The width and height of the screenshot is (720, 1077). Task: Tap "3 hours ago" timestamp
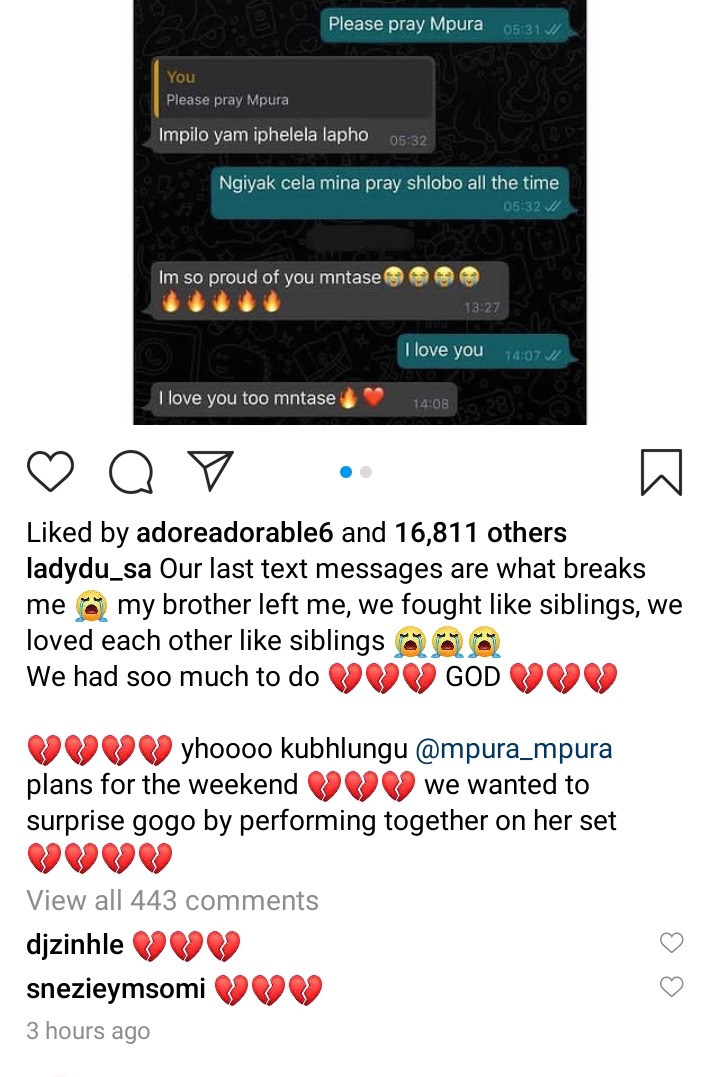click(88, 1031)
